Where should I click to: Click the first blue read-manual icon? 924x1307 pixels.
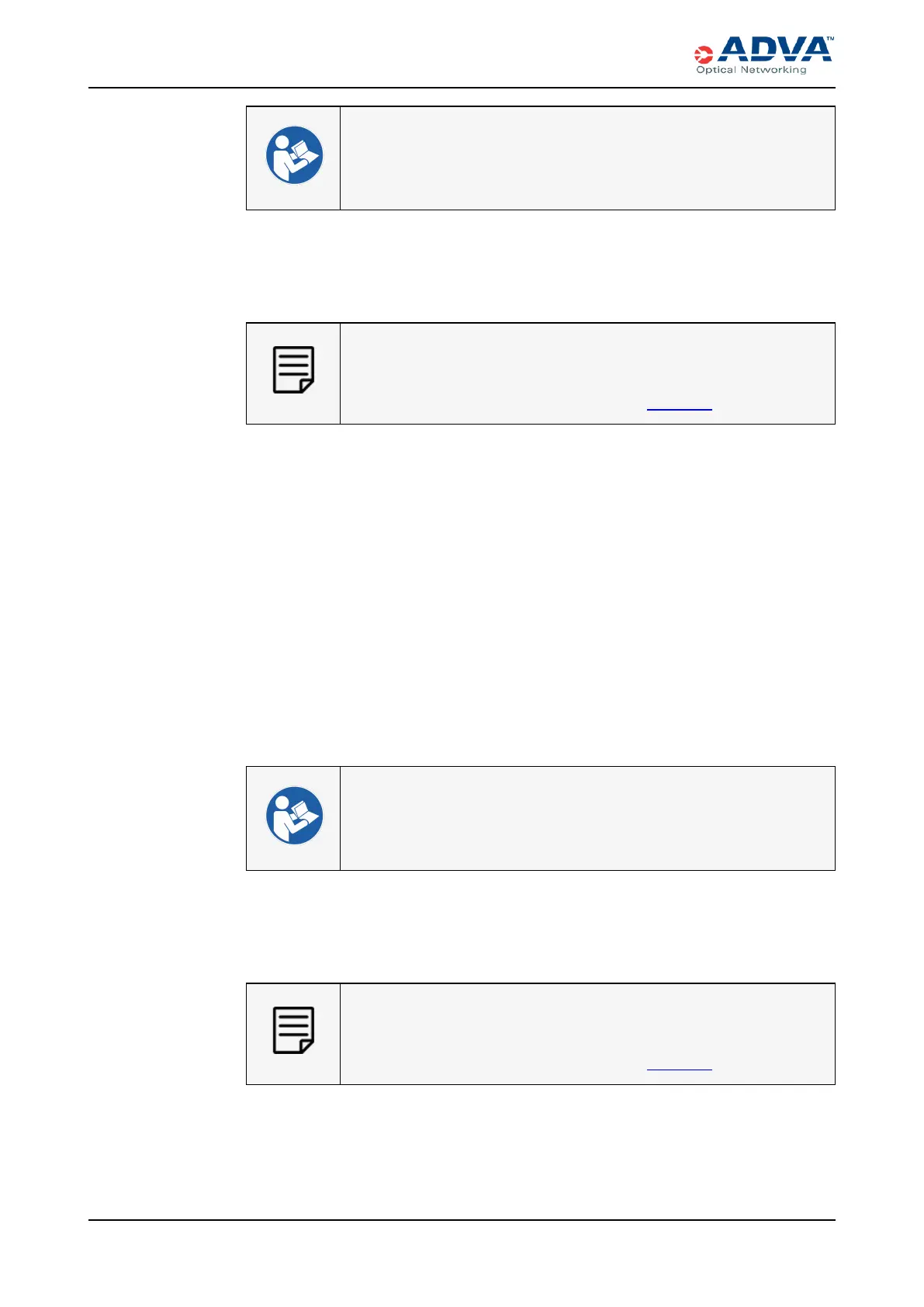click(294, 155)
